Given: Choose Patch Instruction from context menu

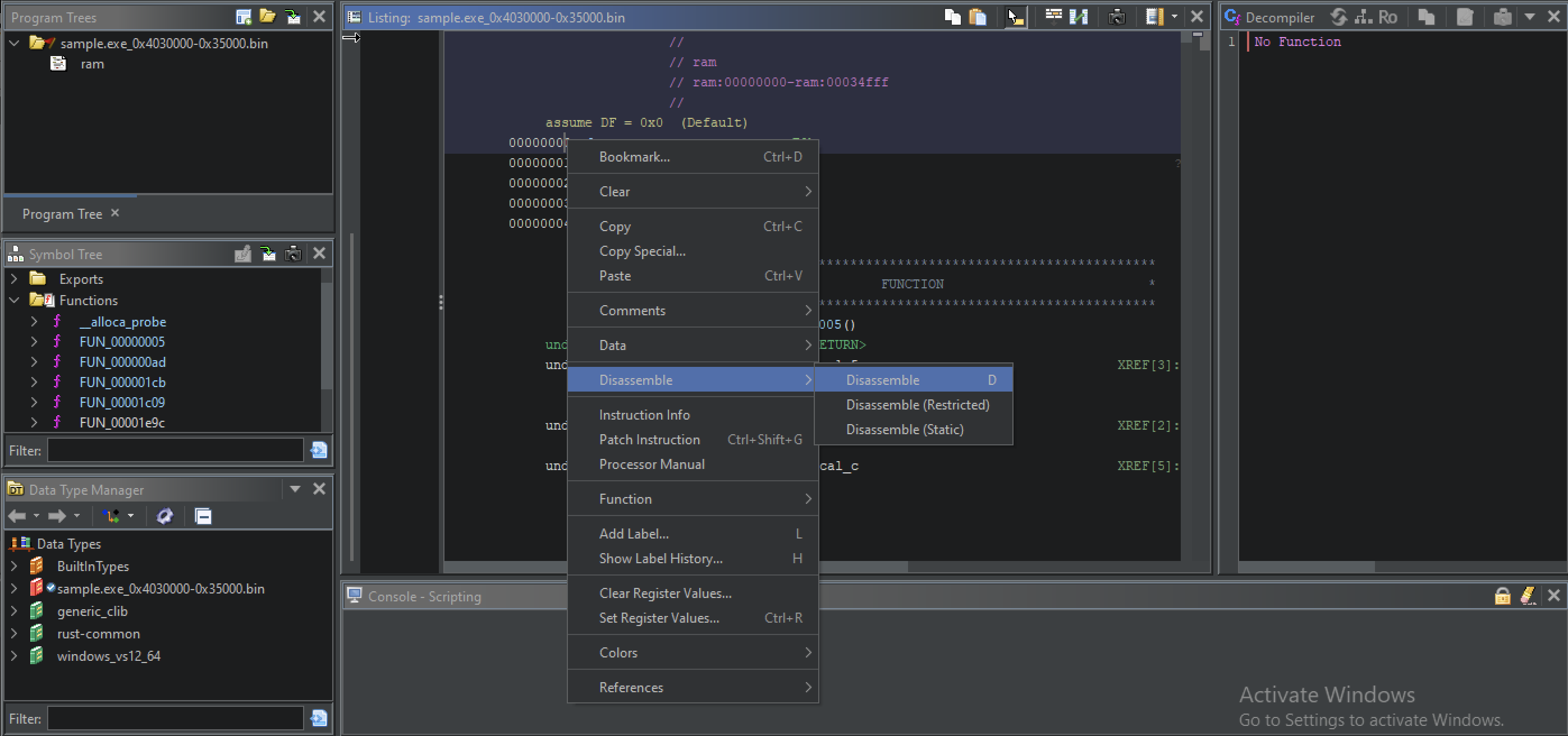Looking at the screenshot, I should pyautogui.click(x=693, y=439).
